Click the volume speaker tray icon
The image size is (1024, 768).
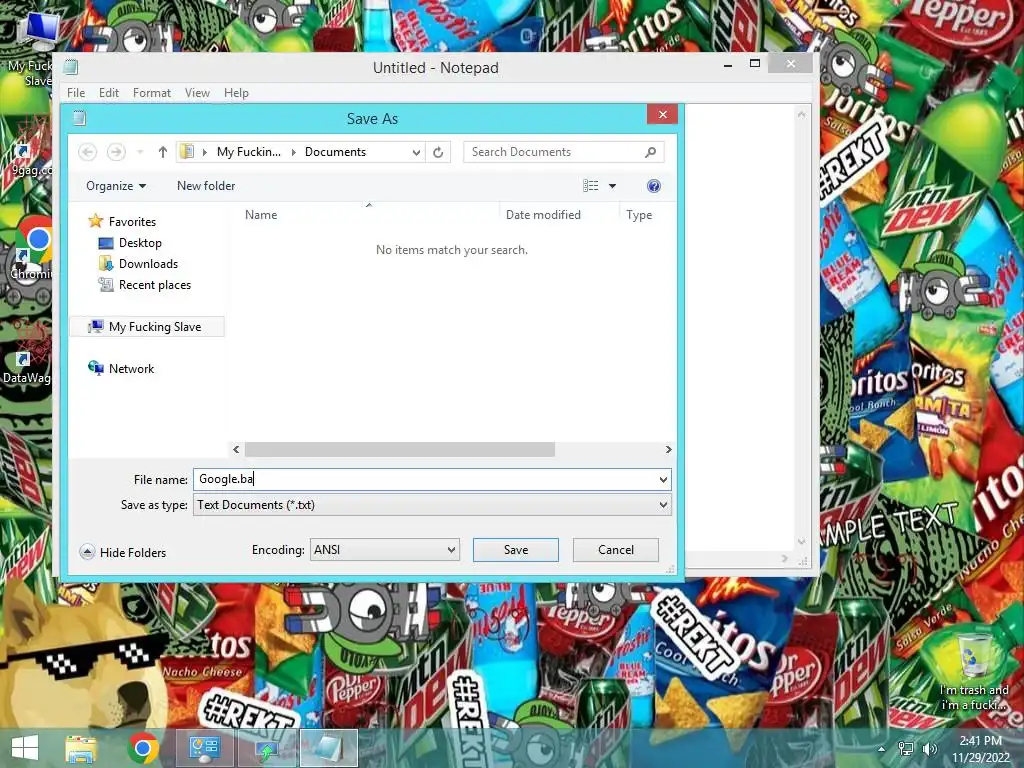(930, 749)
